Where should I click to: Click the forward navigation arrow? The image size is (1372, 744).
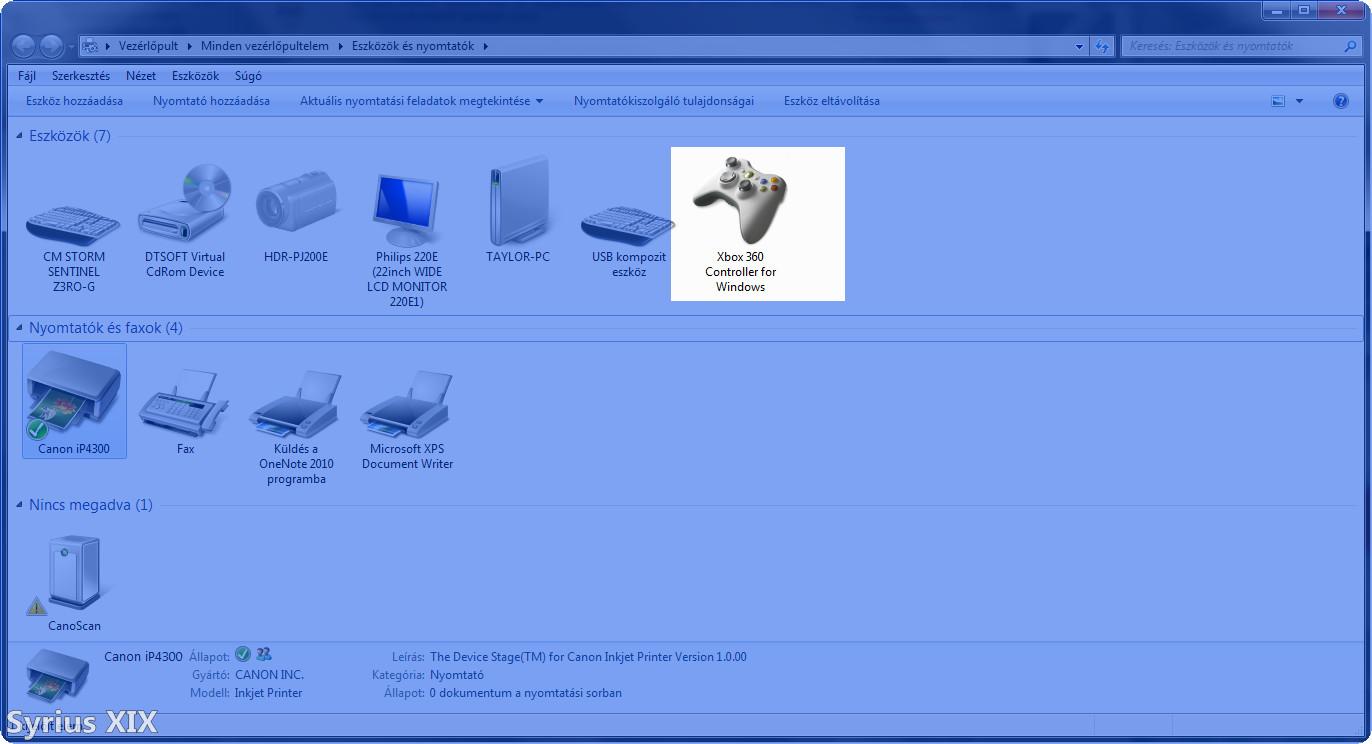coord(51,46)
